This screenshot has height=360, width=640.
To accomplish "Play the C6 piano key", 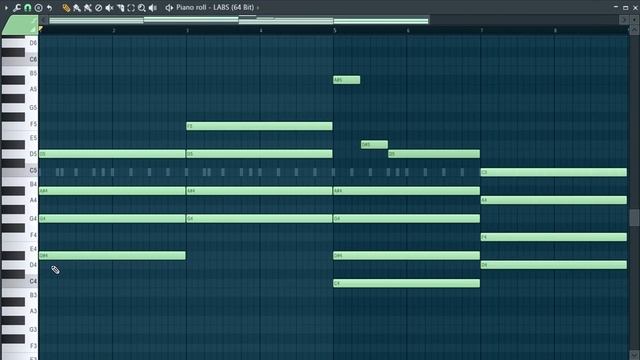I will pyautogui.click(x=20, y=60).
